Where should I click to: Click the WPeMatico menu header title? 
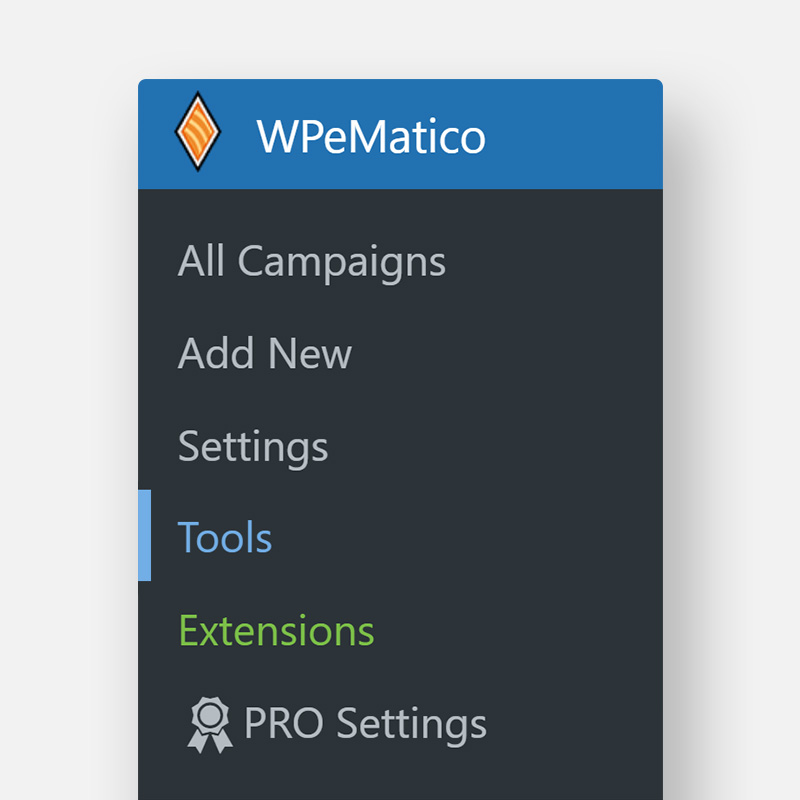(371, 136)
